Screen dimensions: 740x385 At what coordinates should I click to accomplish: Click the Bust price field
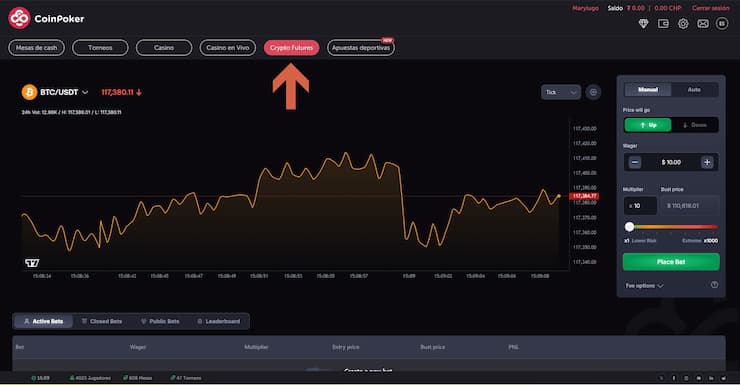[690, 206]
